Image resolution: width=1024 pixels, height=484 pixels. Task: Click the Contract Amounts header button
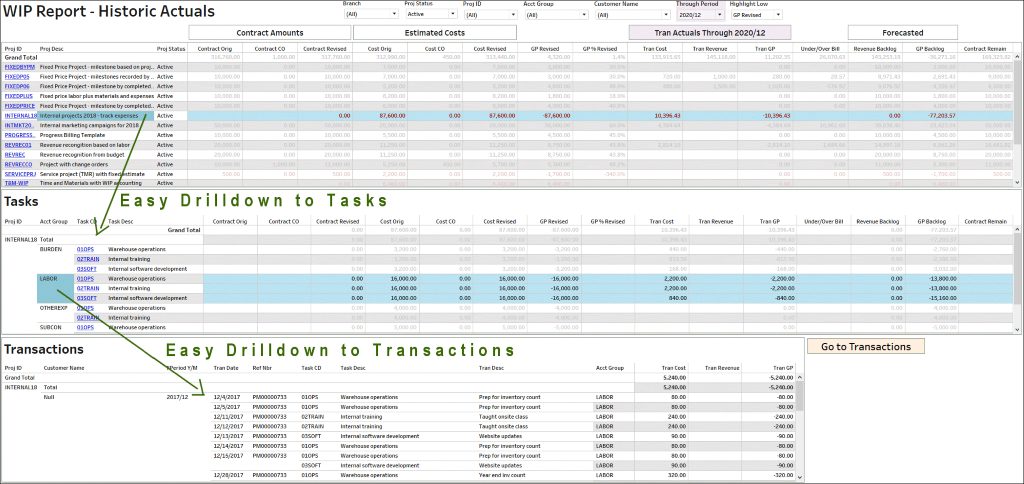[268, 33]
